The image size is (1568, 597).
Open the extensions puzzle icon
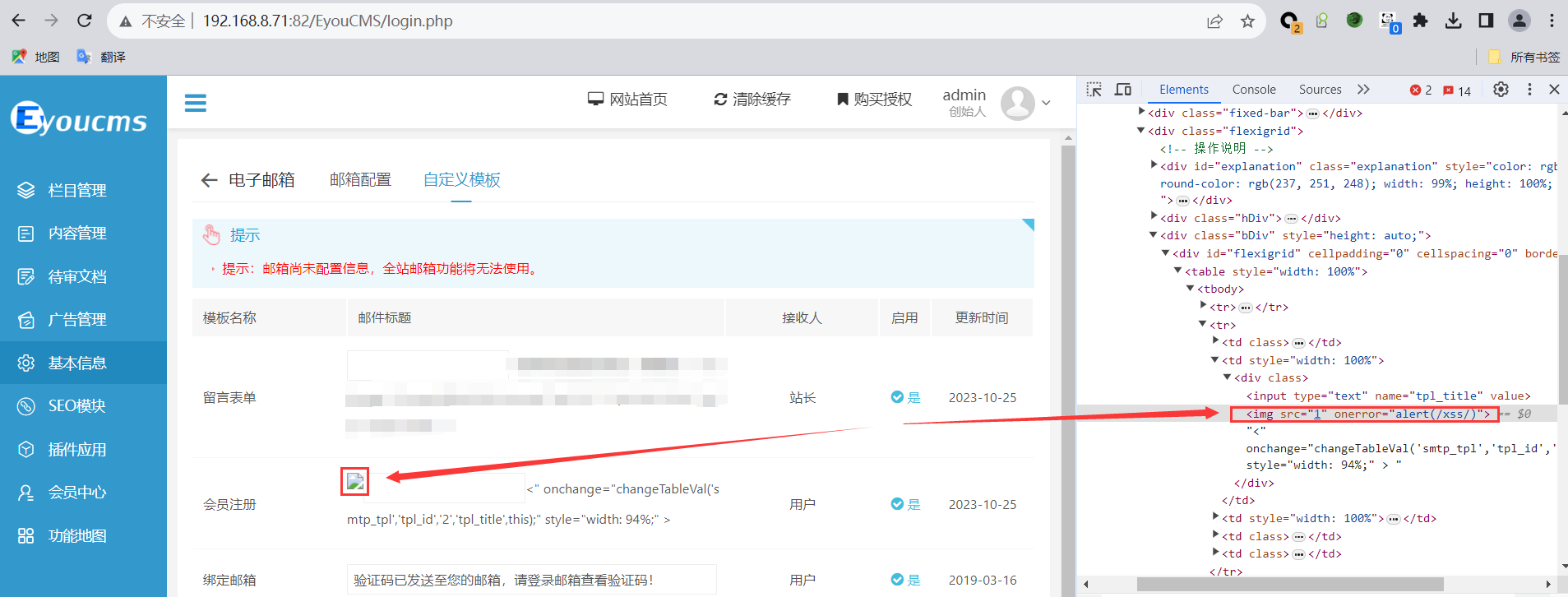click(1420, 21)
